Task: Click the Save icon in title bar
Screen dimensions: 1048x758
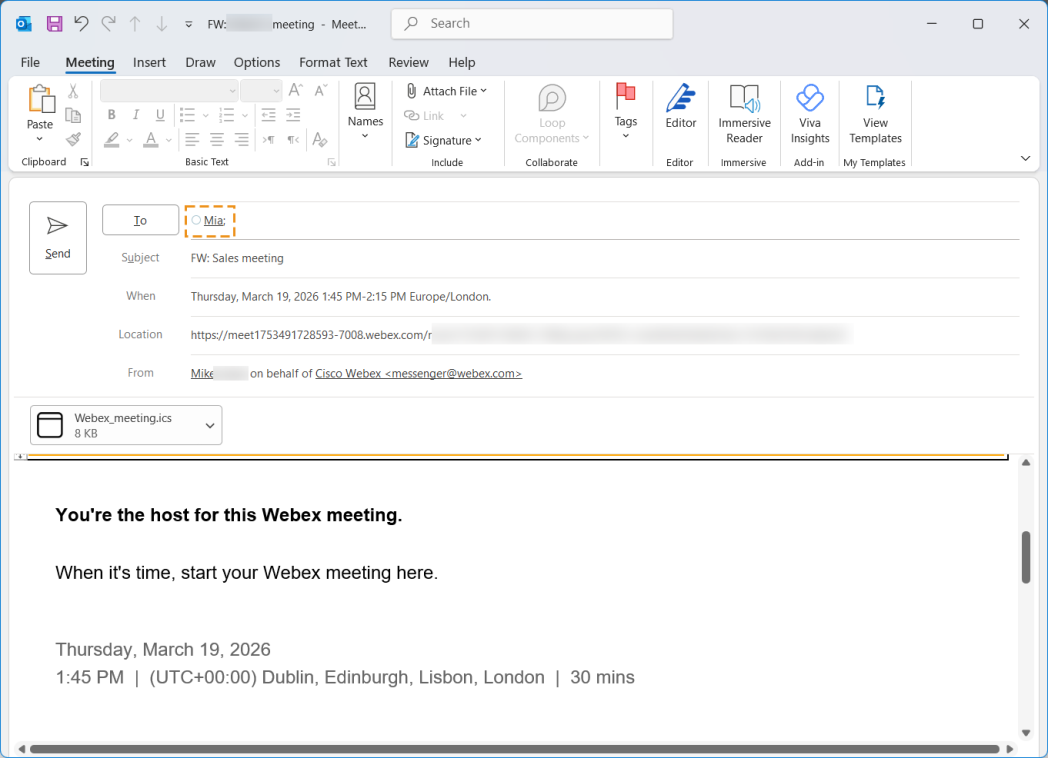Action: [x=54, y=24]
